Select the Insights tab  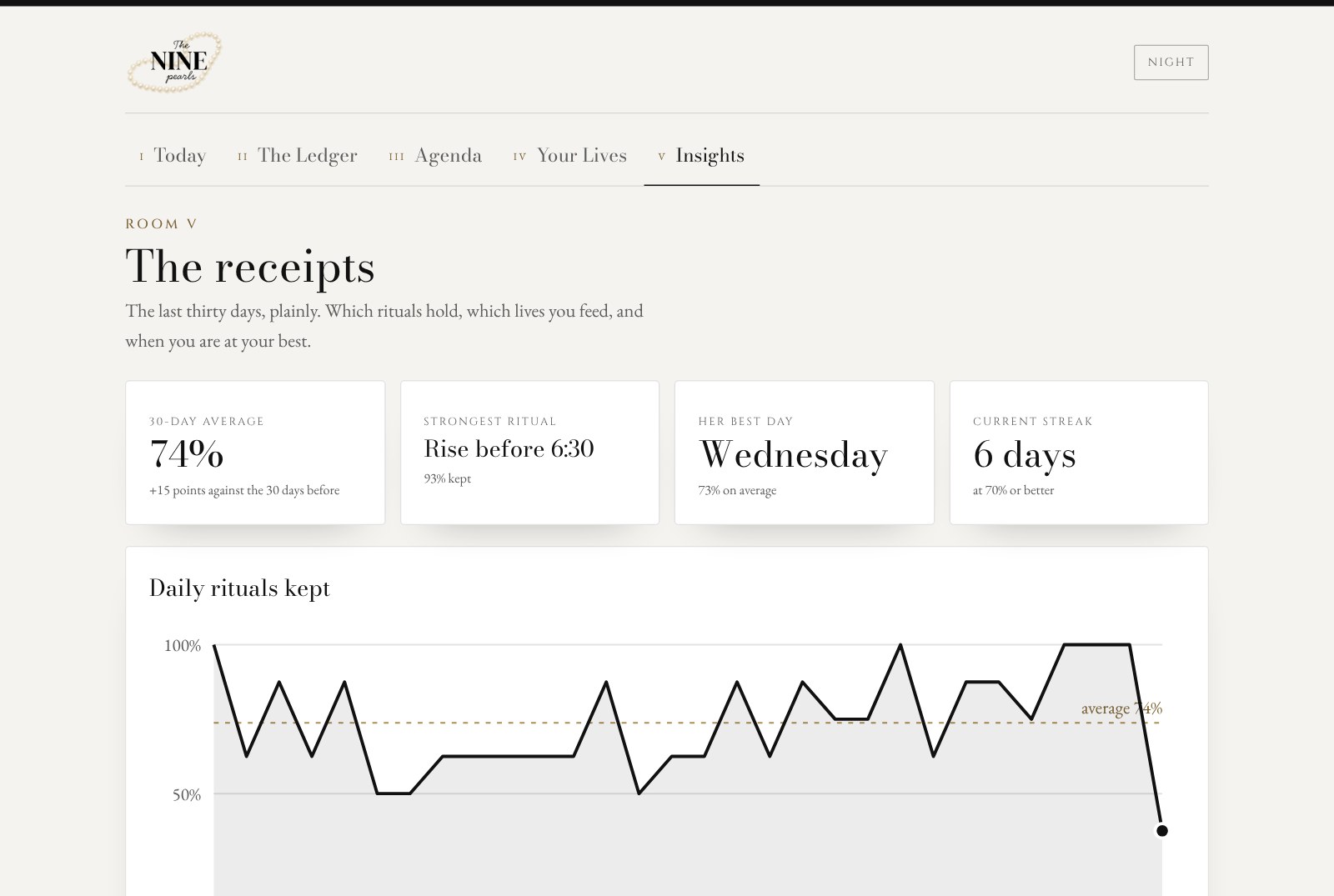701,156
